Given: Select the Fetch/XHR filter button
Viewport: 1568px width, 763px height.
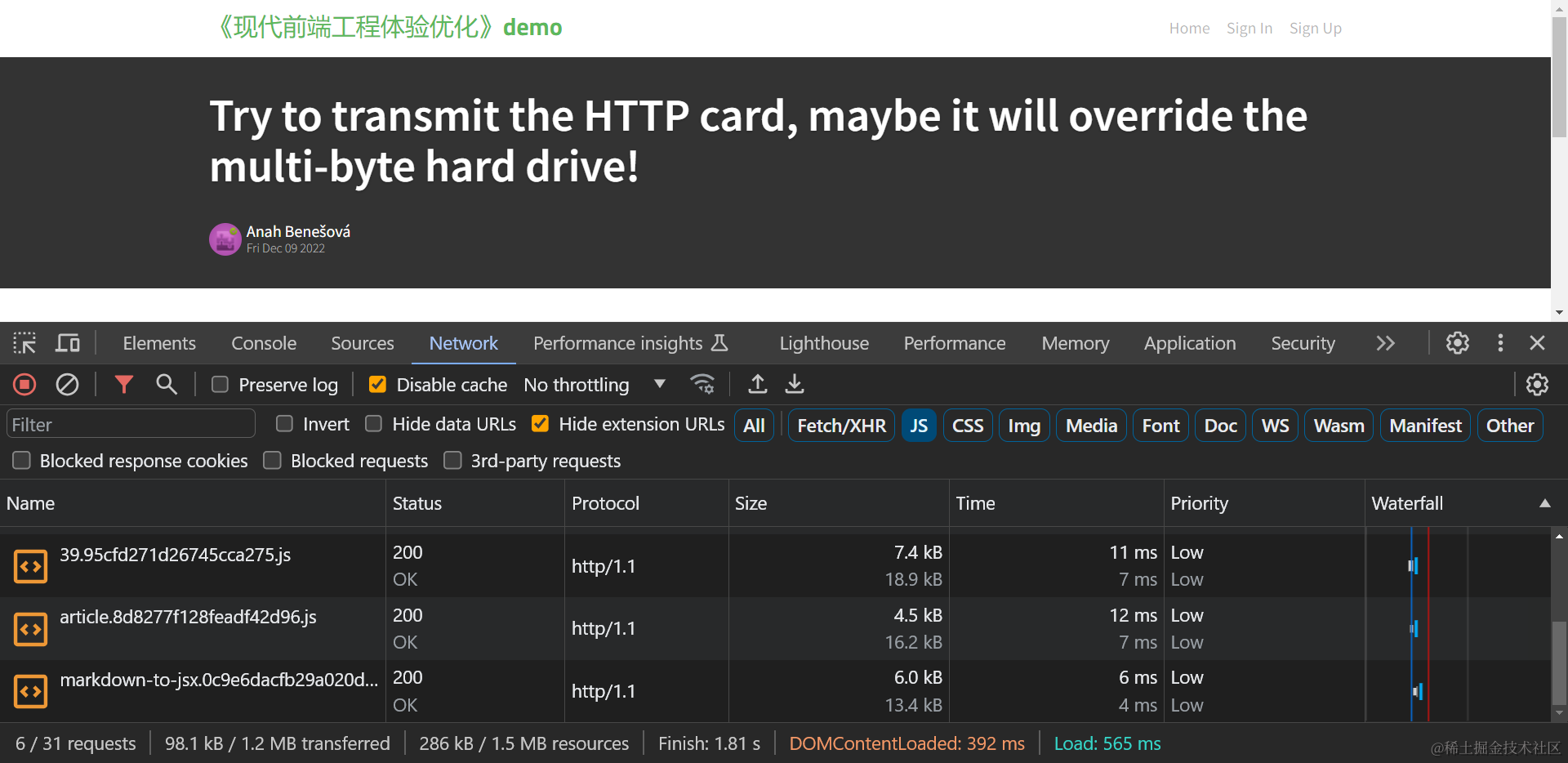Looking at the screenshot, I should click(x=841, y=426).
